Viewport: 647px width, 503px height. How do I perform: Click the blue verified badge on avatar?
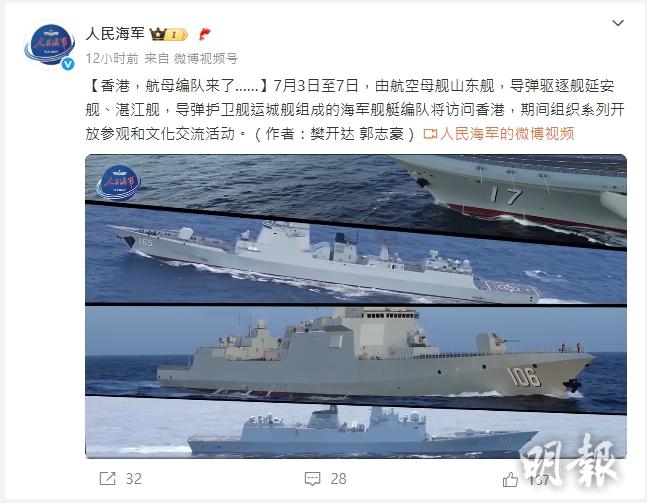click(x=68, y=64)
